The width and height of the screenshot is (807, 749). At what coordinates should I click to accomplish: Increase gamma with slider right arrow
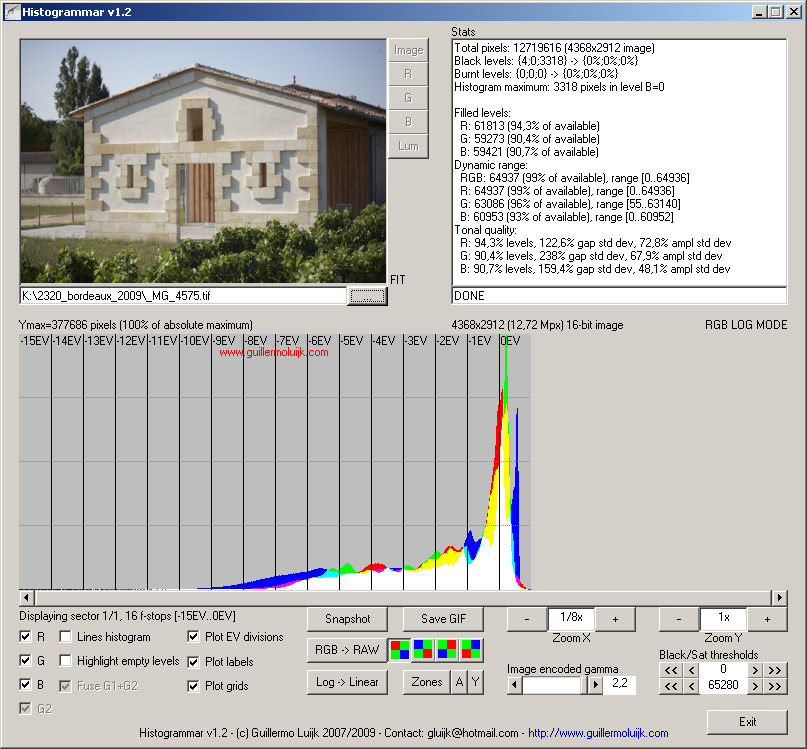[595, 685]
